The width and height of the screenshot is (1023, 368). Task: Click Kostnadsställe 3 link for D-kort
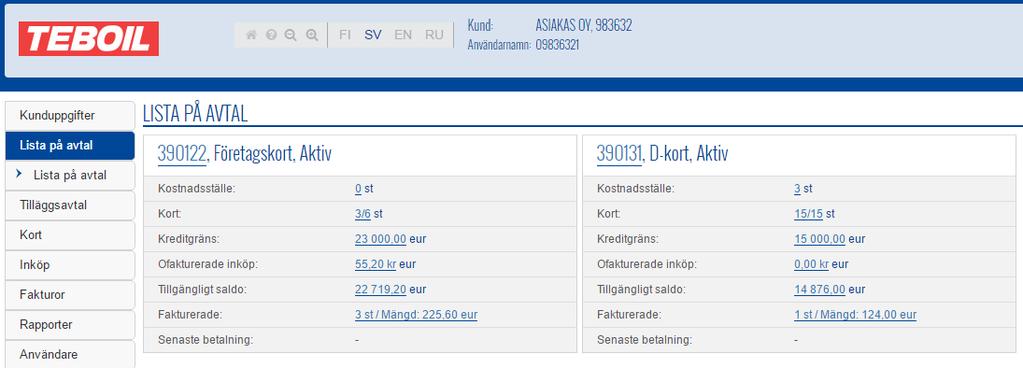[797, 189]
